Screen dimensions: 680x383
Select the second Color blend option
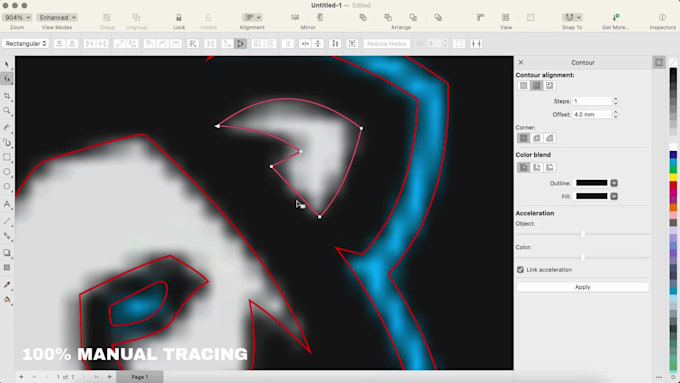coord(536,167)
